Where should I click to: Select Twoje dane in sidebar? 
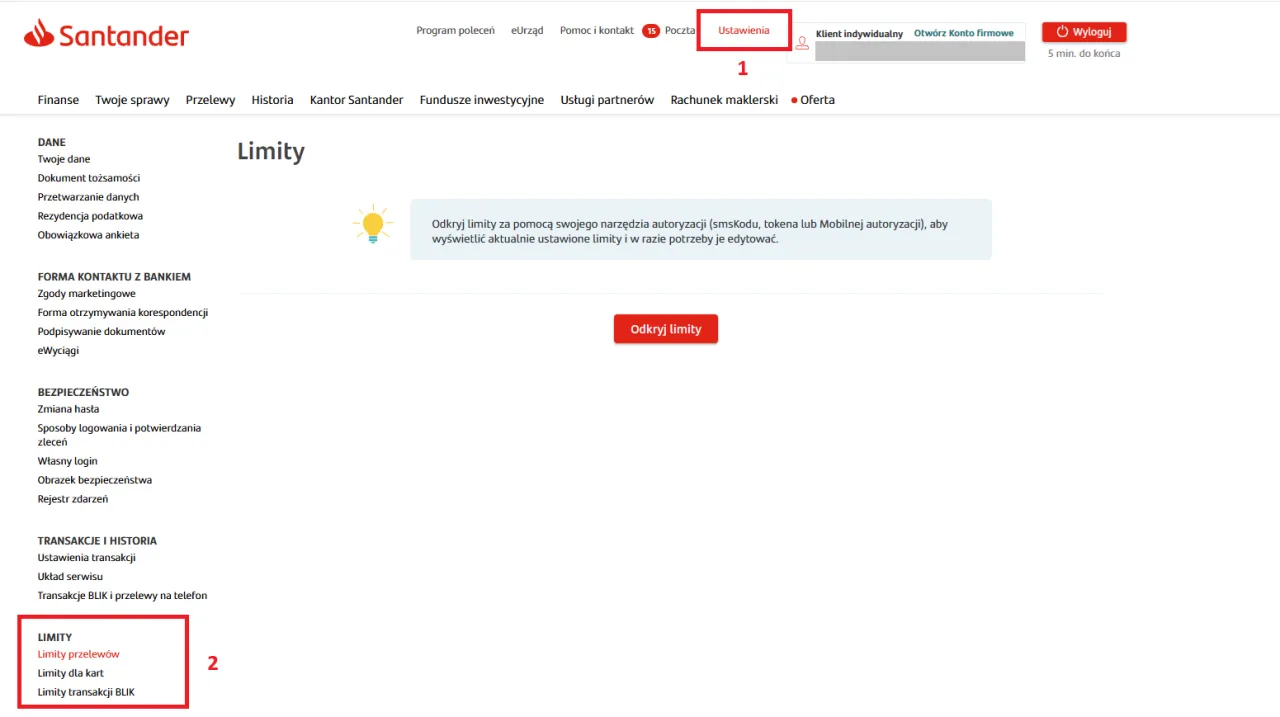[64, 159]
